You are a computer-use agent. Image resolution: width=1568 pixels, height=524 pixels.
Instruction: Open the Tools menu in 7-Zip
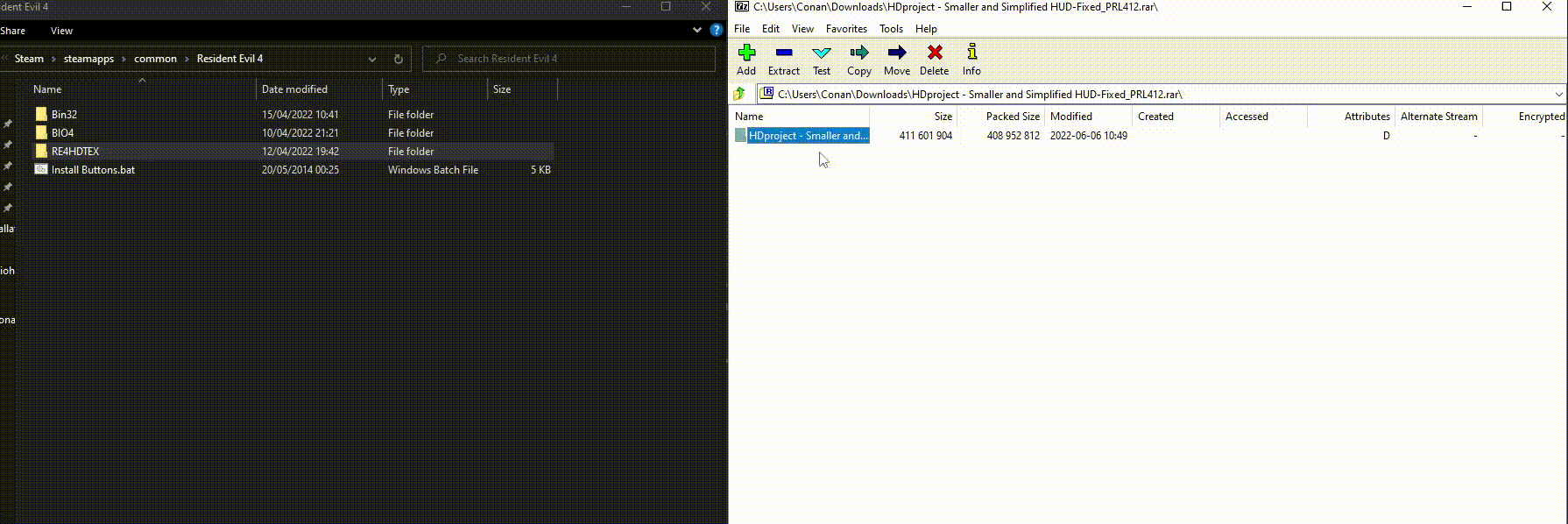pos(891,29)
